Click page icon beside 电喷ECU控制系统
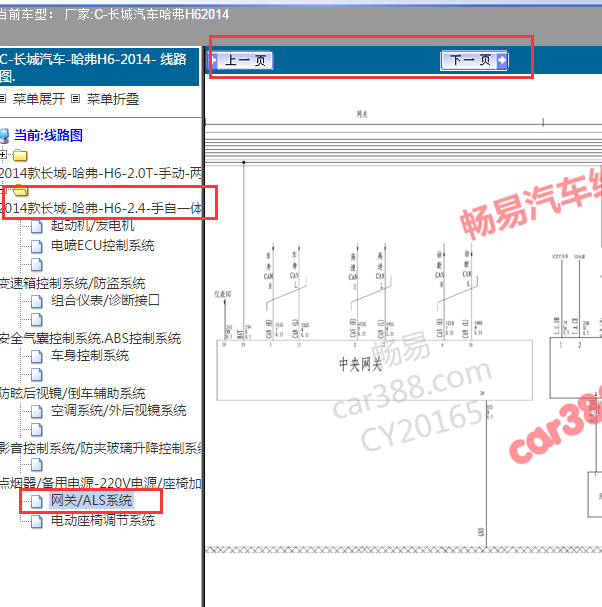The height and width of the screenshot is (607, 602). pos(37,246)
